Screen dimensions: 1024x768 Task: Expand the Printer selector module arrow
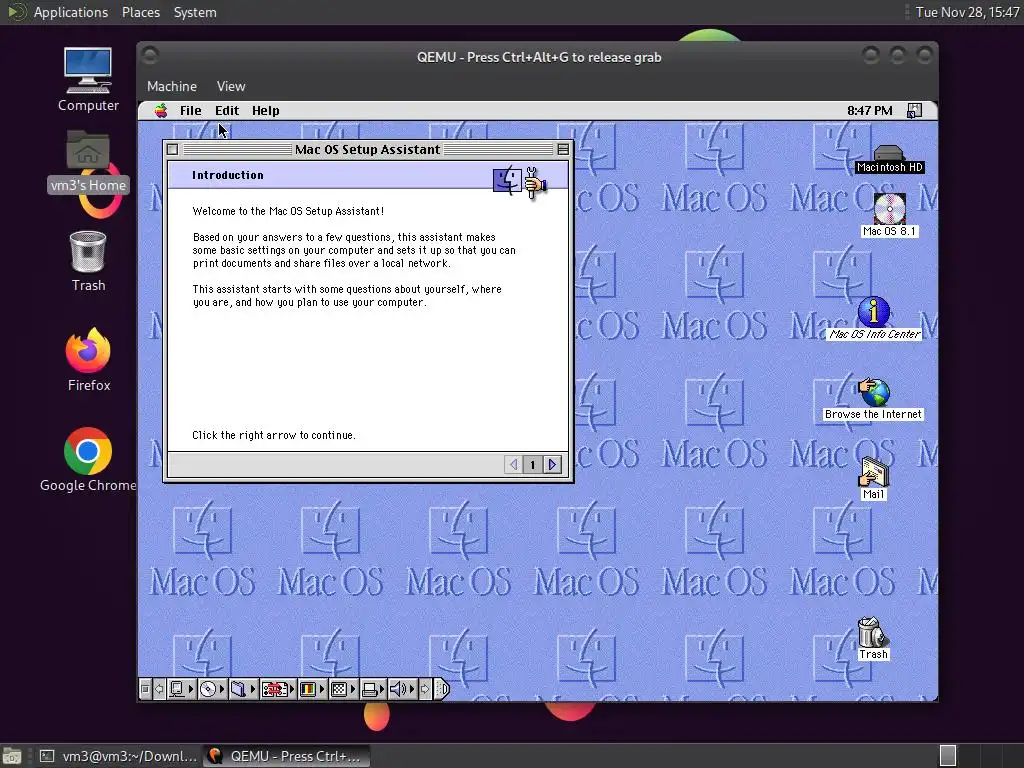383,689
